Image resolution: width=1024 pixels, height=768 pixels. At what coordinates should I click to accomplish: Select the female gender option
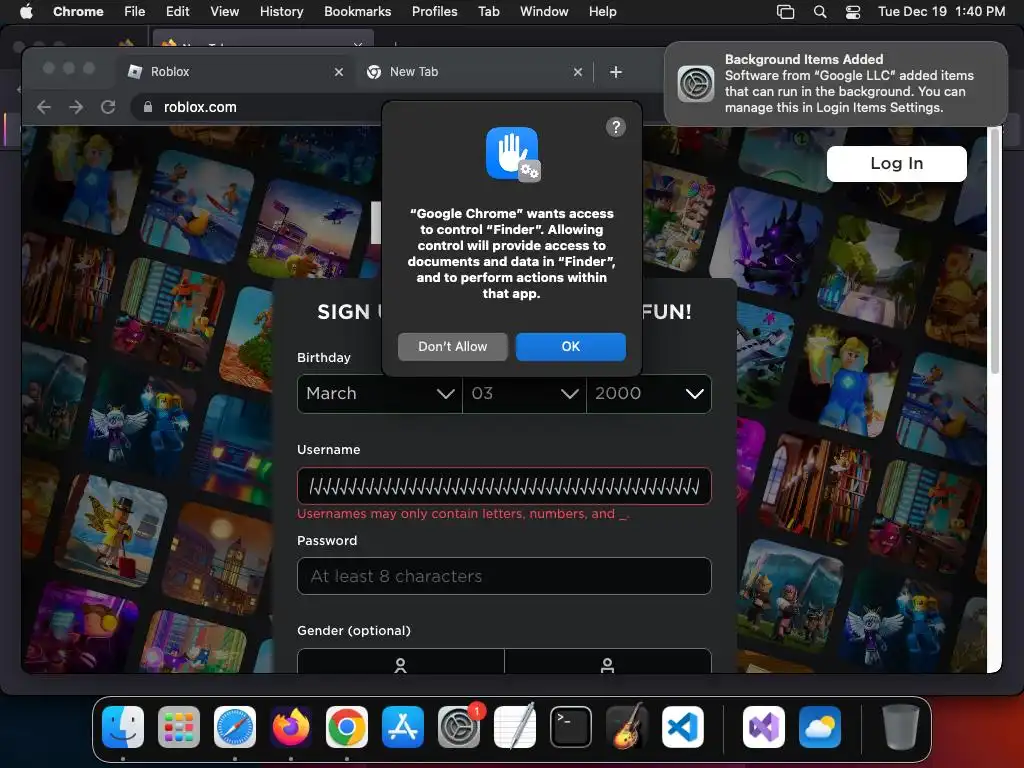400,661
